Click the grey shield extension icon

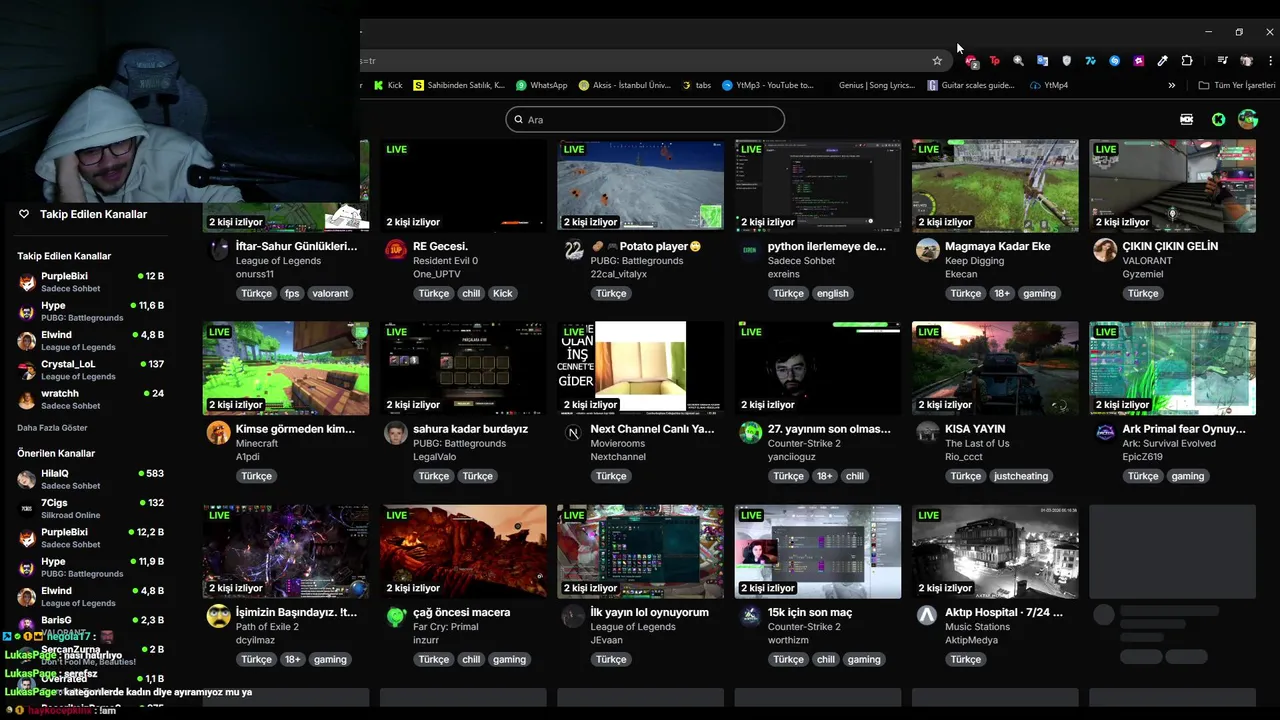1066,61
